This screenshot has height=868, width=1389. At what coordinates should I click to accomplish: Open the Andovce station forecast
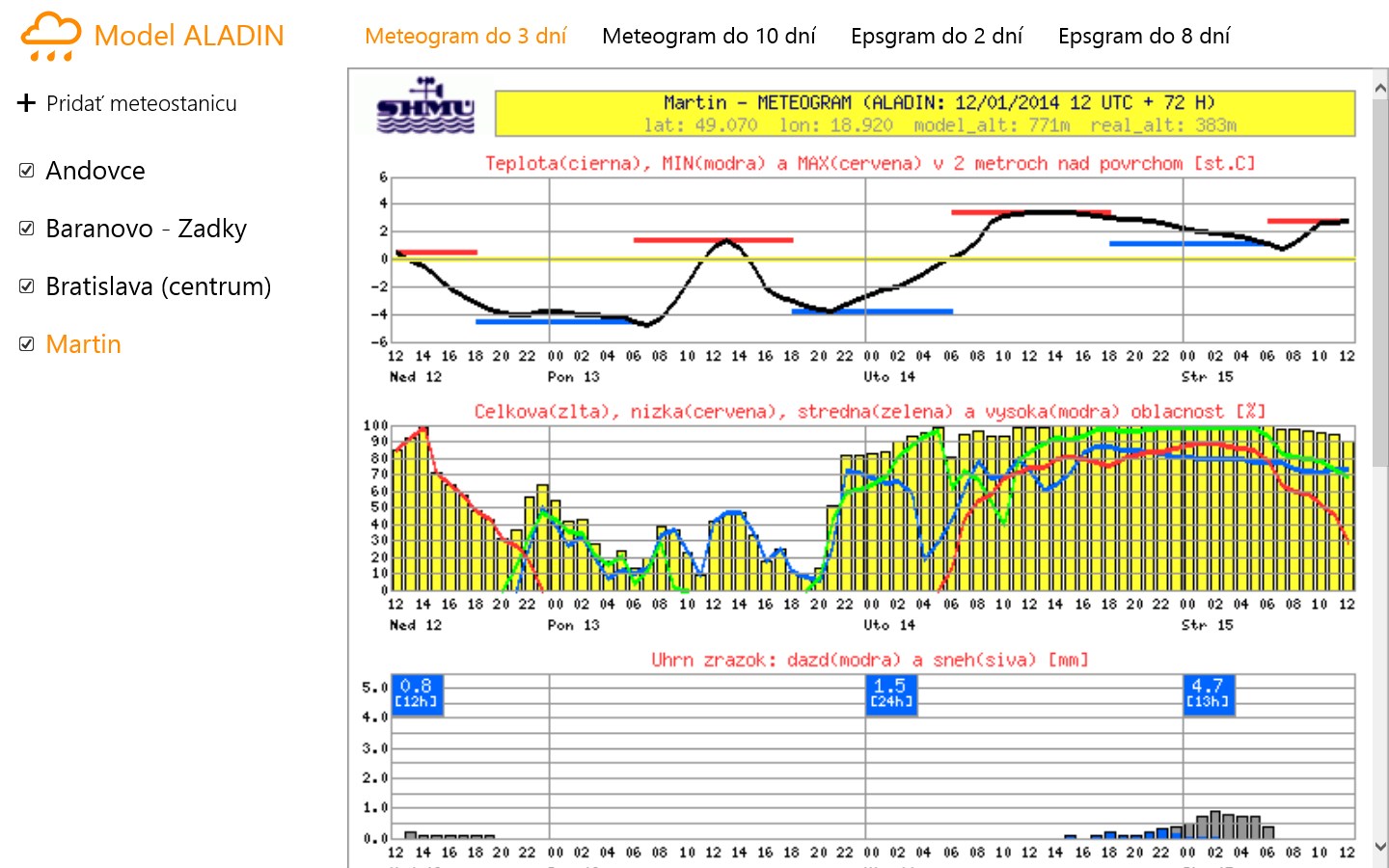pyautogui.click(x=95, y=171)
